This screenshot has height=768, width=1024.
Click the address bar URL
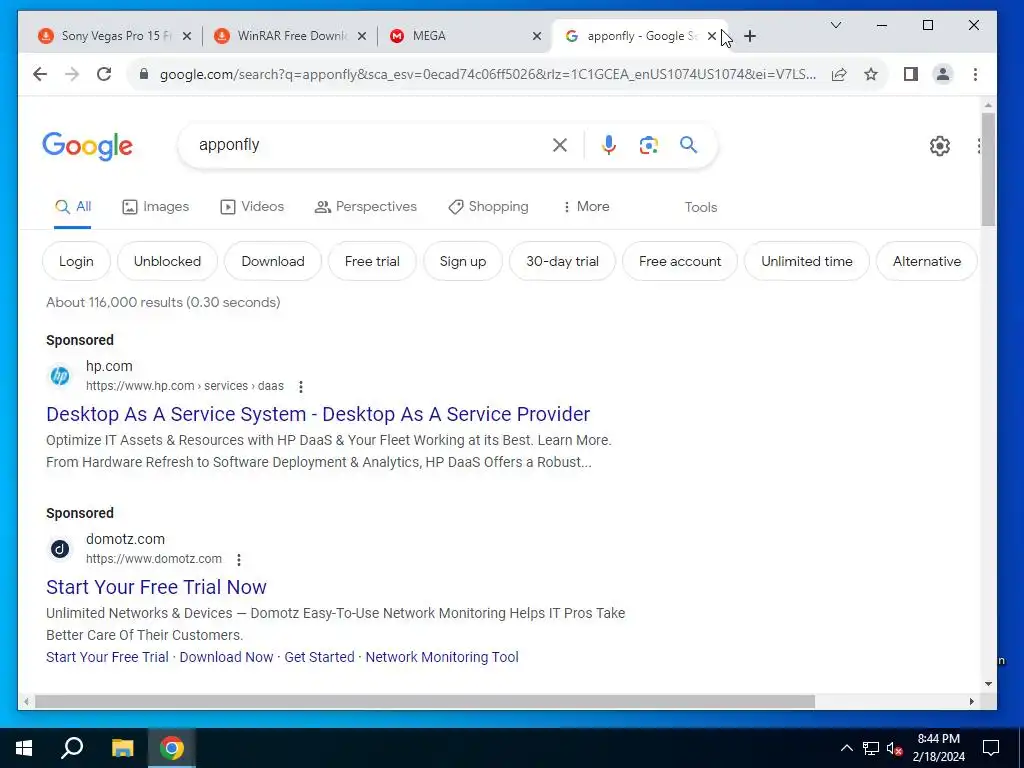[x=487, y=74]
